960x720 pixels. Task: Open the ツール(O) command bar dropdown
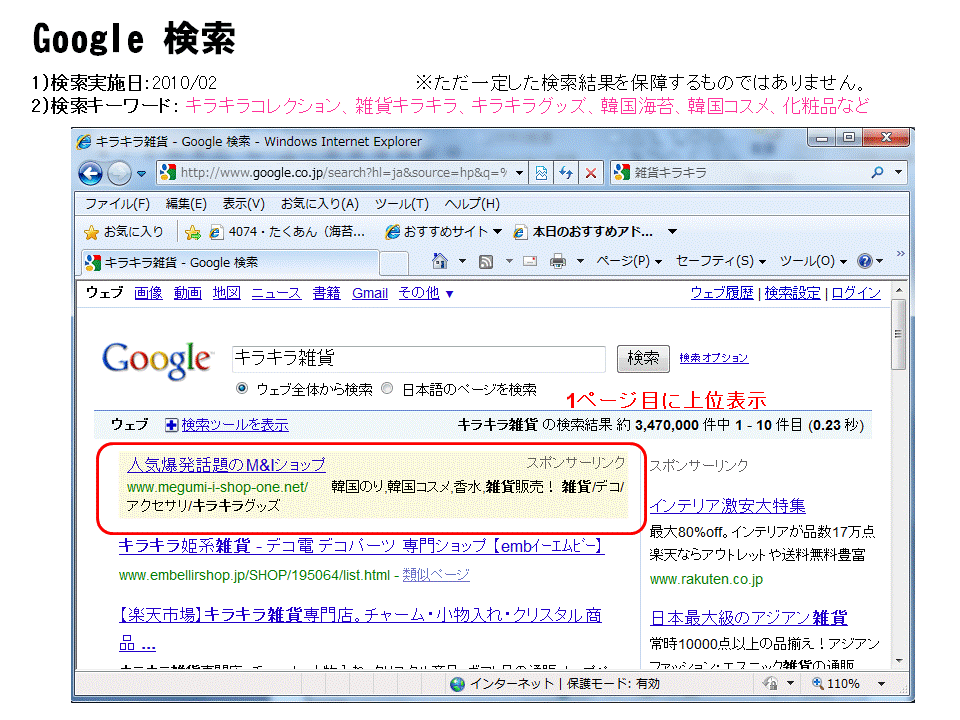[813, 261]
